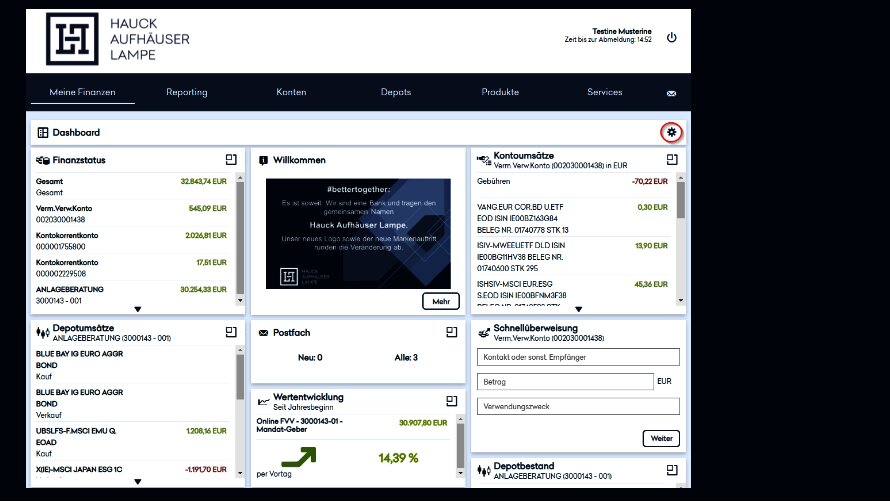Click the Kontoumsätze scrollbar down arrow
The width and height of the screenshot is (890, 501).
681,301
